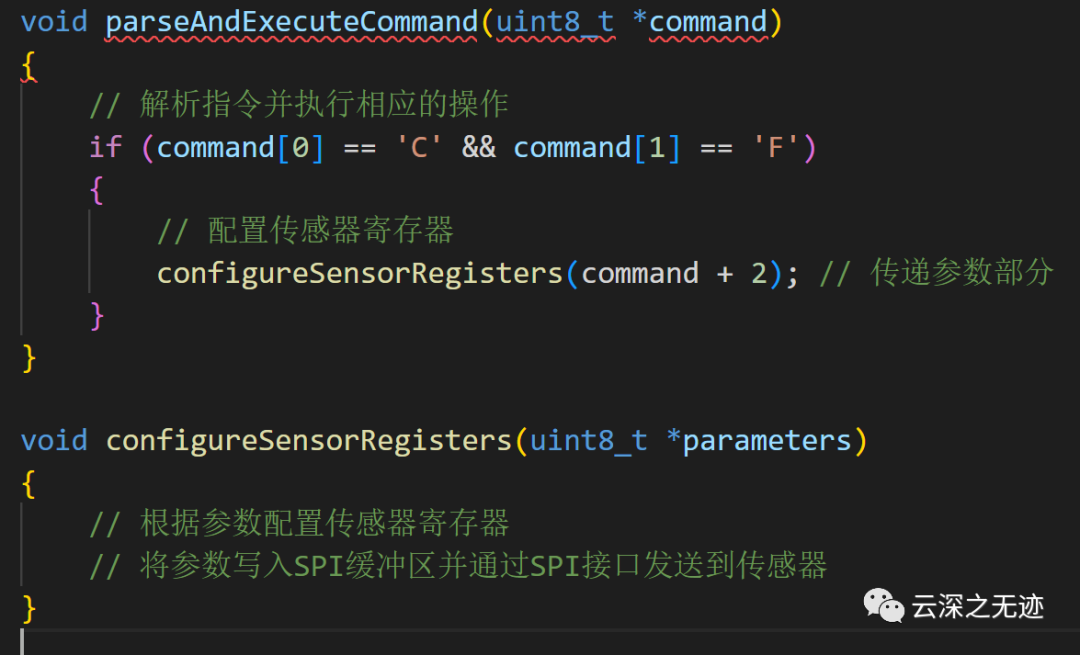The width and height of the screenshot is (1080, 655).
Task: Click the 云深之无迹 watermark text
Action: (x=978, y=607)
